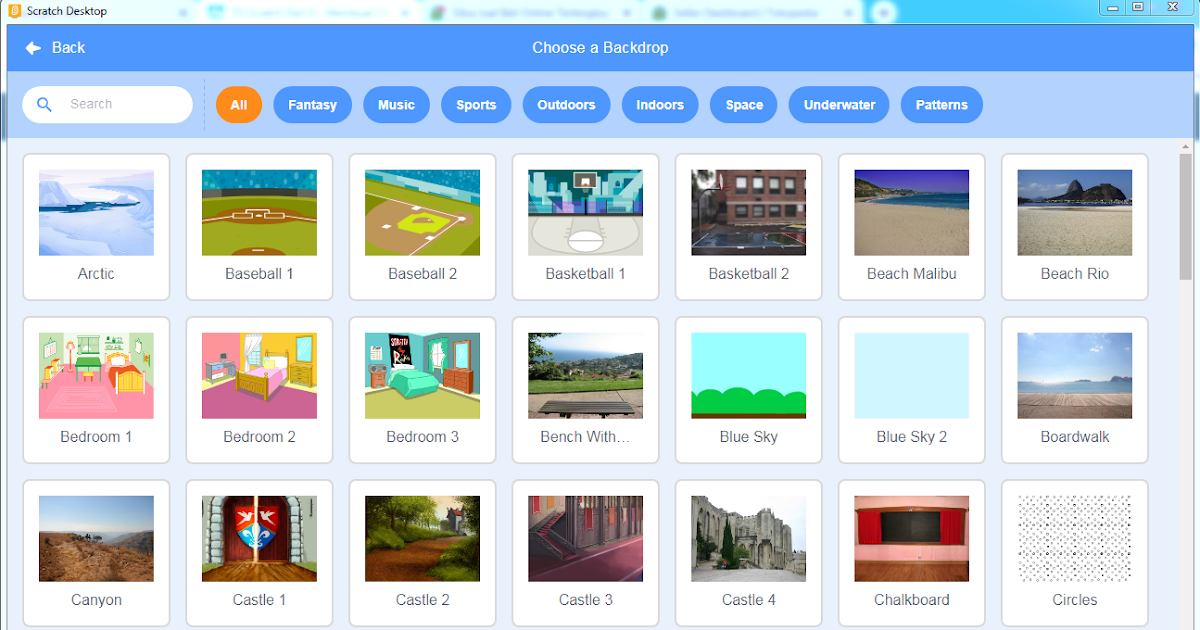
Task: Filter backdrops by Outdoors
Action: (566, 104)
